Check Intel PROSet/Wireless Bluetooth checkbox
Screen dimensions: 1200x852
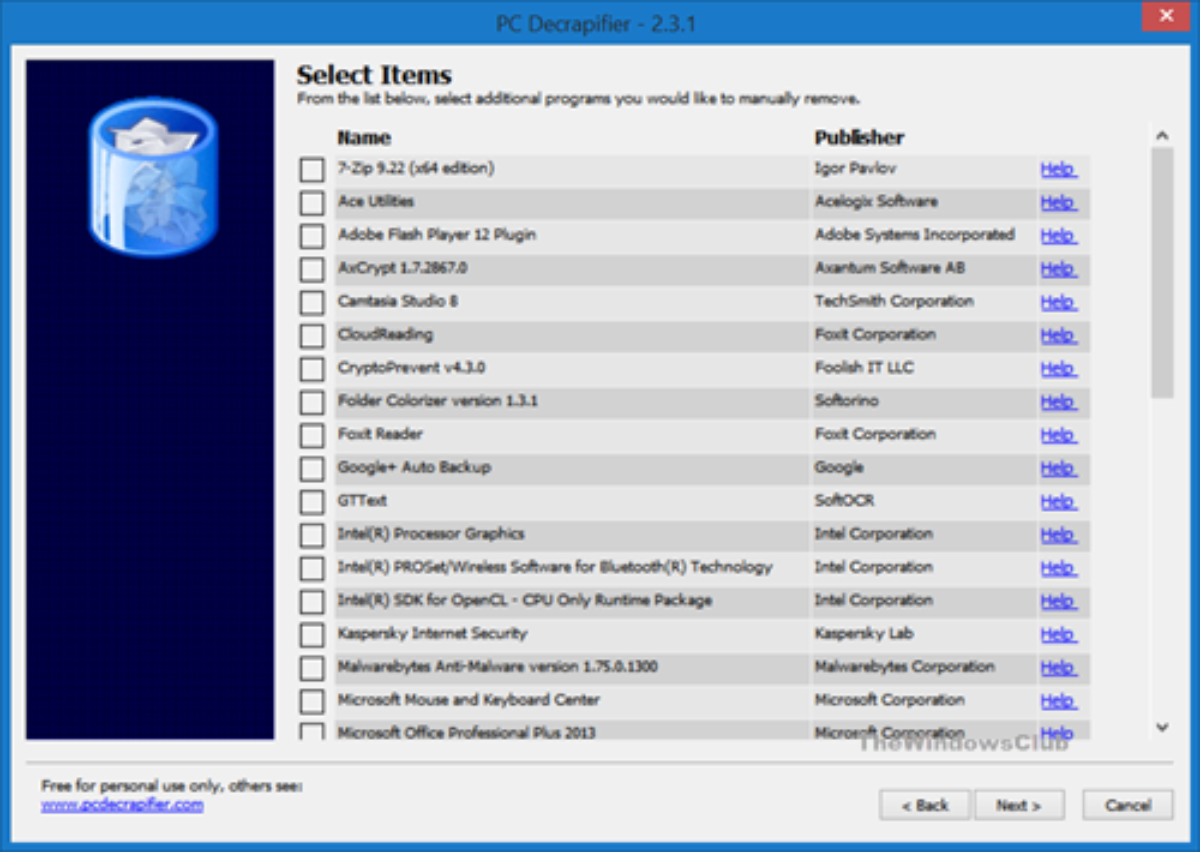[x=312, y=568]
